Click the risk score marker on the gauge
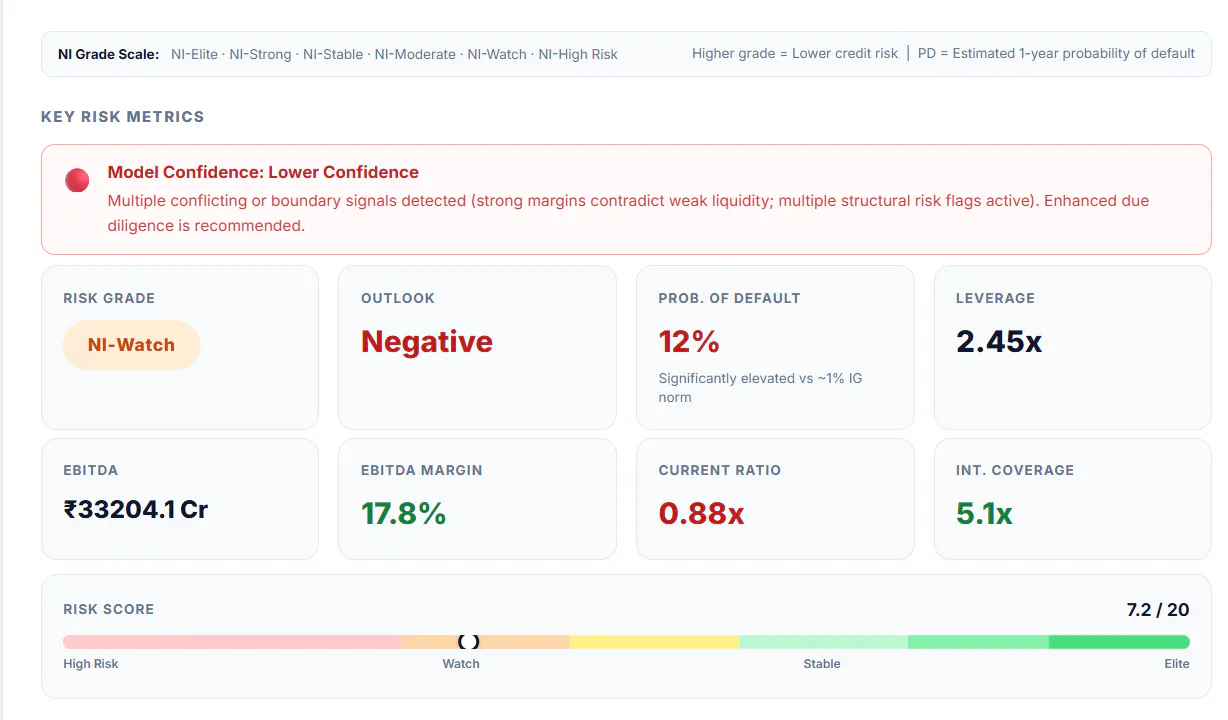This screenshot has width=1228, height=720. tap(469, 641)
